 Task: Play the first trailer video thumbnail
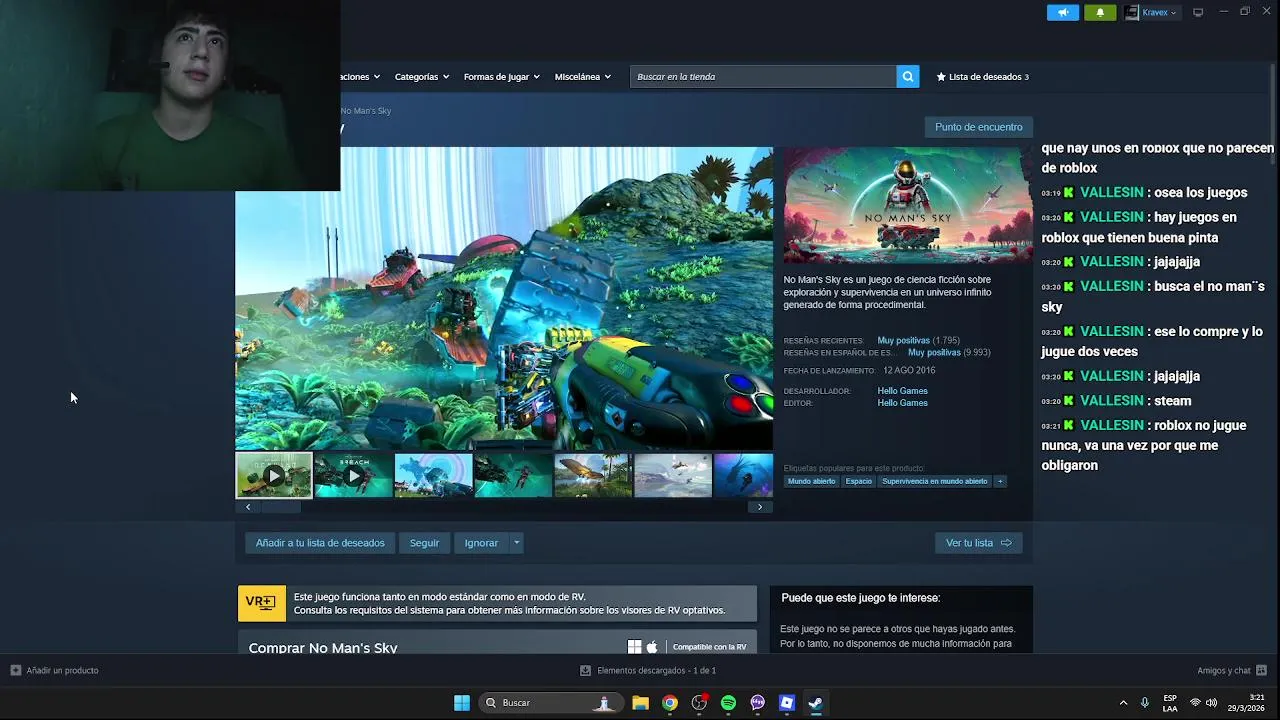[274, 475]
